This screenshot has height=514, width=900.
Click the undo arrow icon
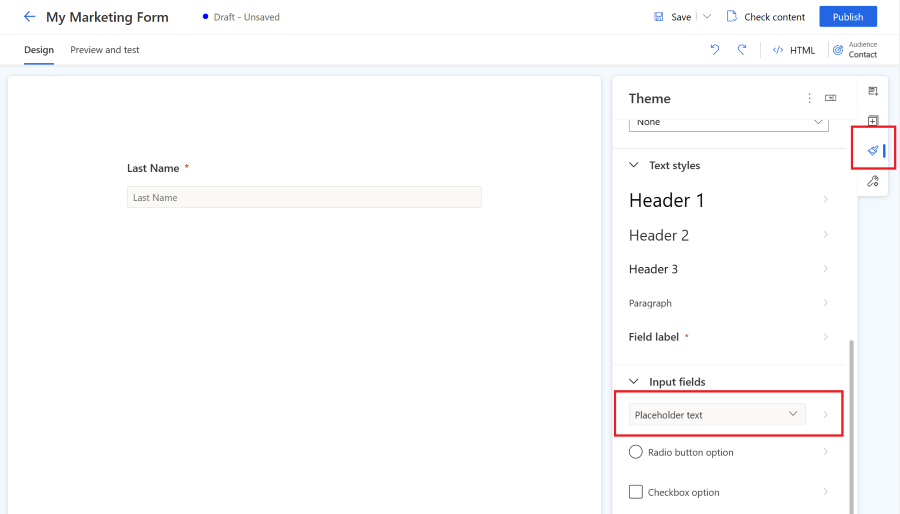coord(715,50)
